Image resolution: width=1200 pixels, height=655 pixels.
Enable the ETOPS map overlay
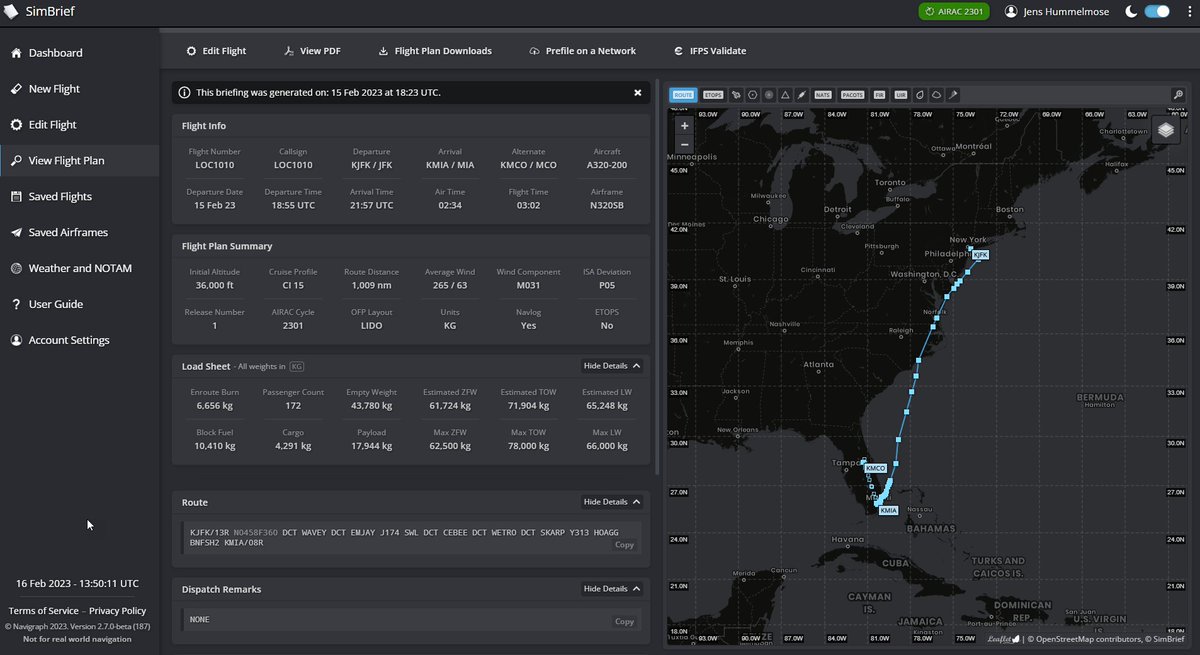[712, 94]
